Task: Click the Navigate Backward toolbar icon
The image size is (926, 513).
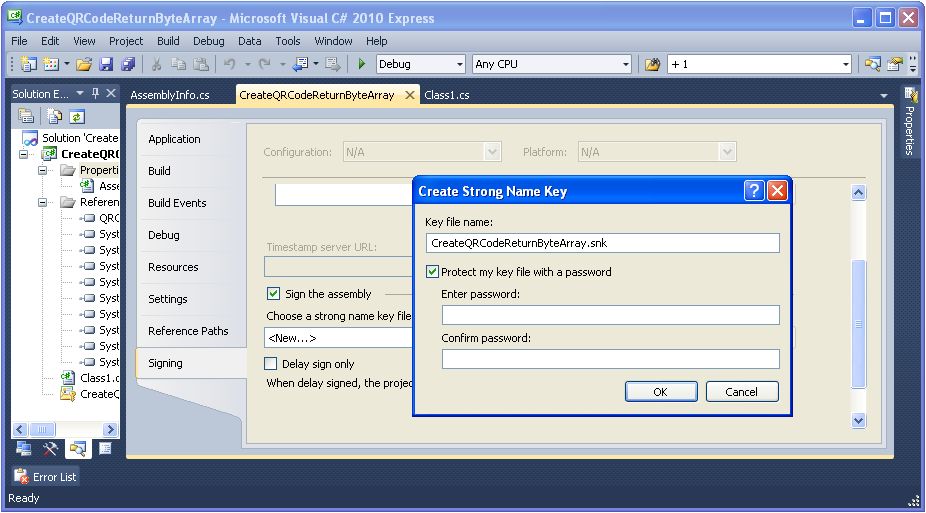Action: point(301,64)
